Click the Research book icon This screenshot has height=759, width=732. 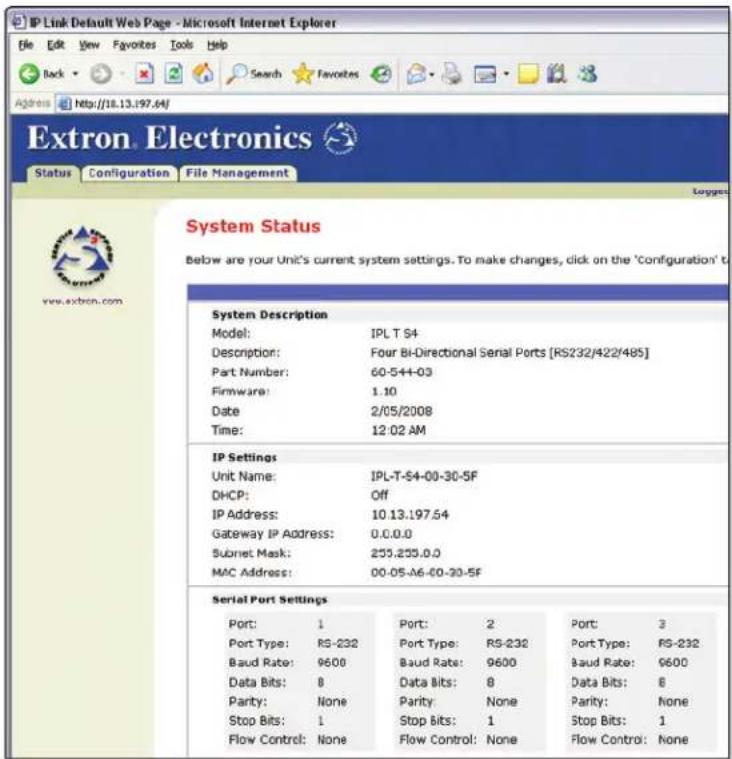[557, 74]
